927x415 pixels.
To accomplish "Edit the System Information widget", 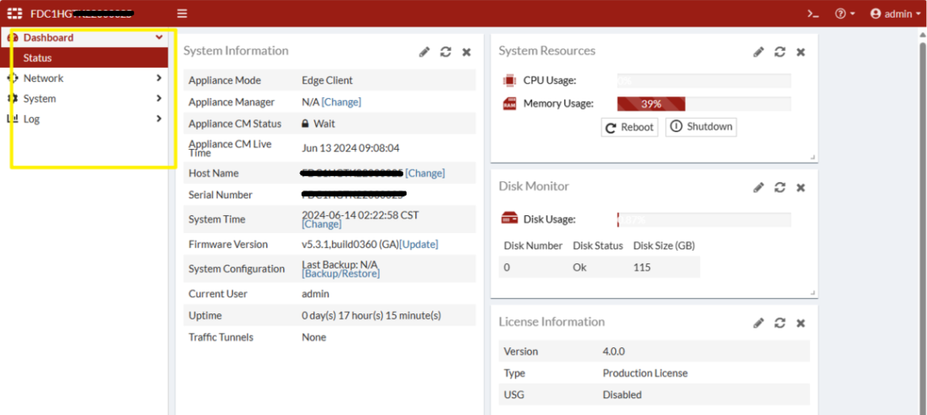I will (x=424, y=52).
